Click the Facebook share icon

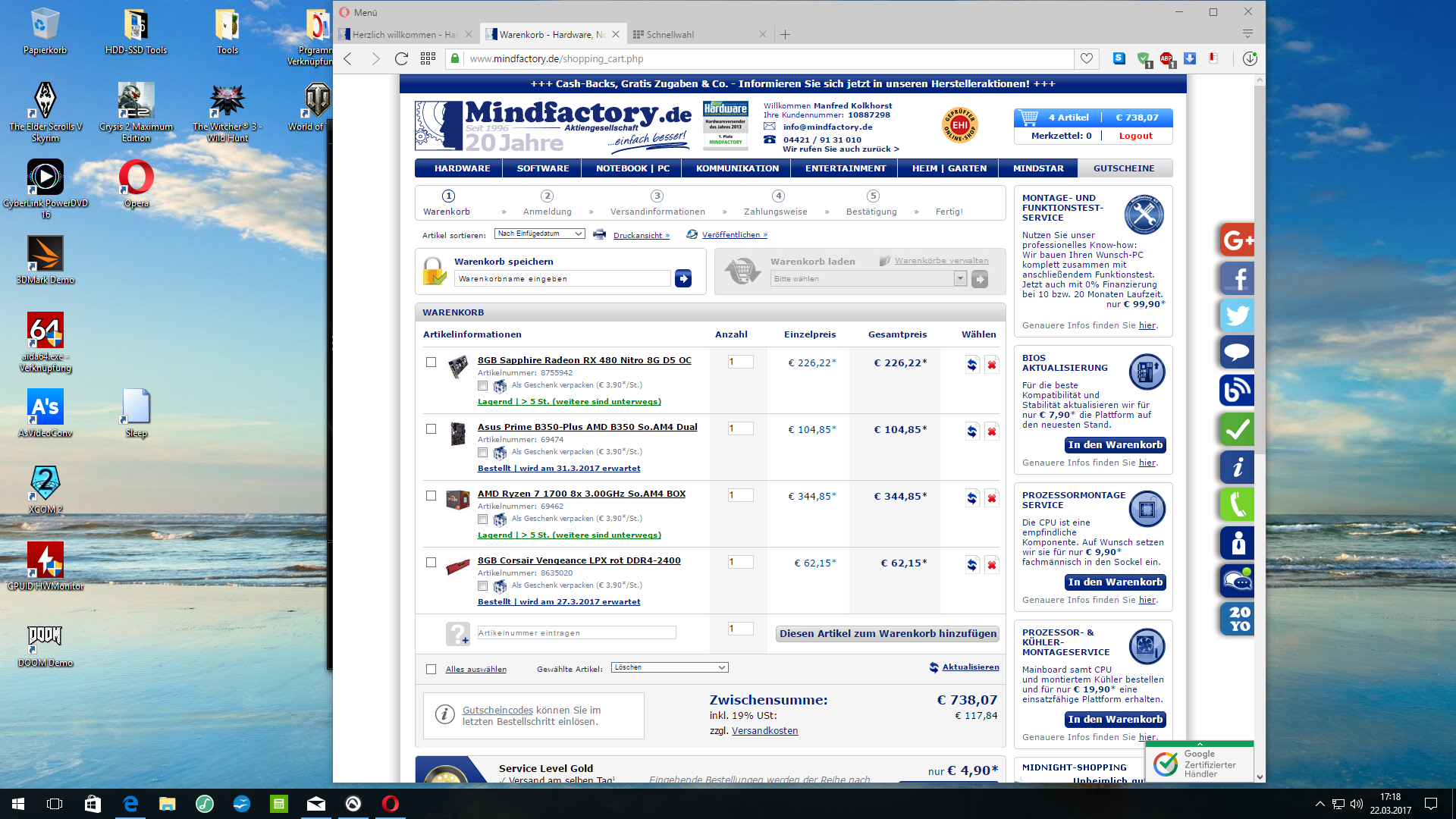[1237, 278]
